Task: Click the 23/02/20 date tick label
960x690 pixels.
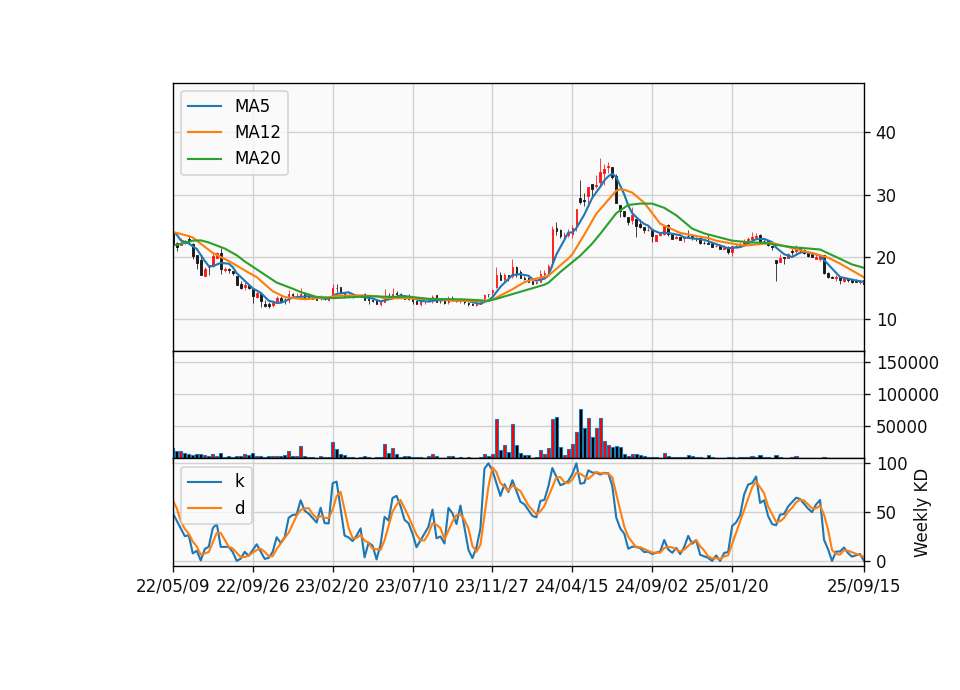Action: click(x=332, y=586)
